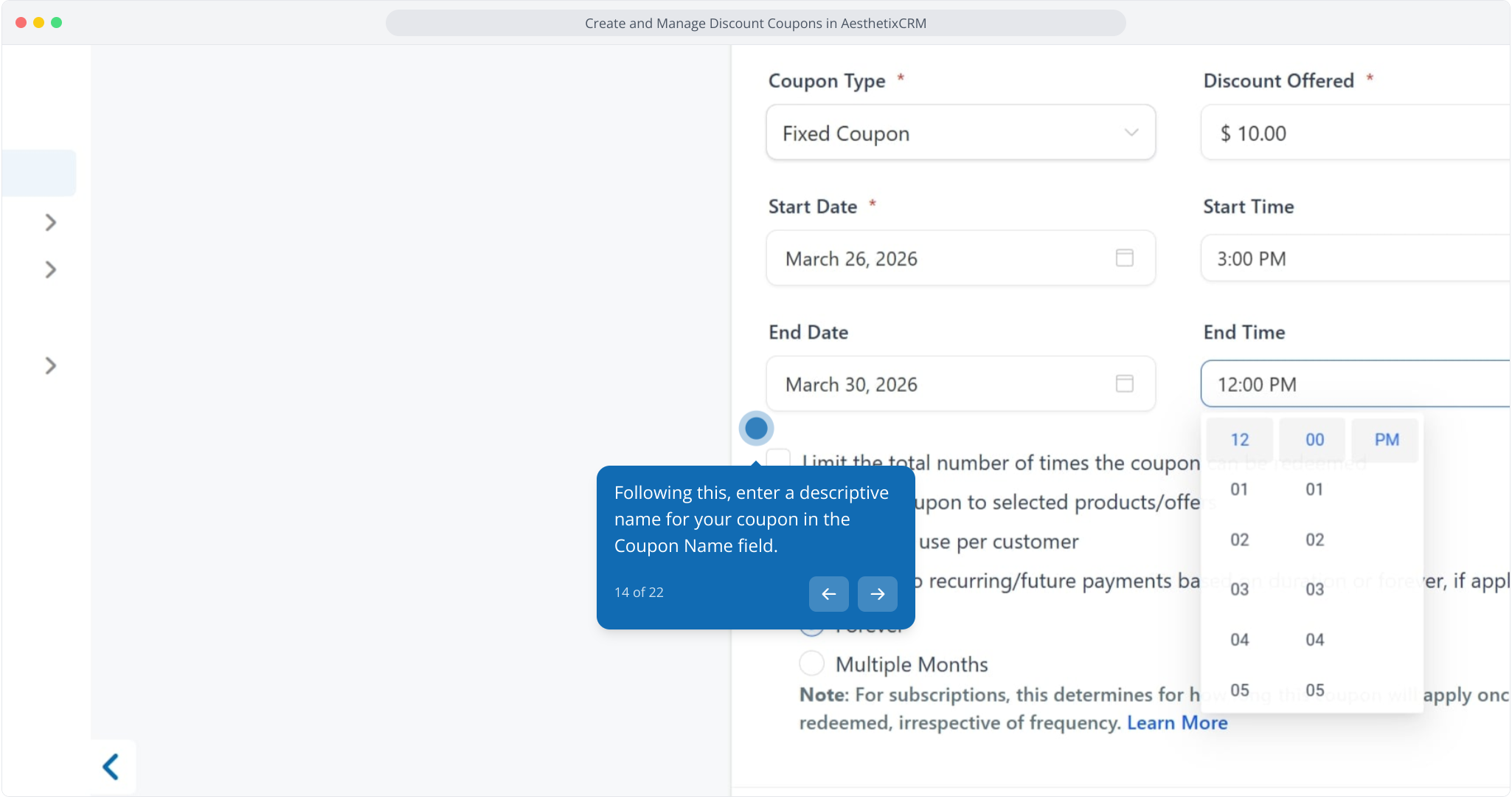
Task: Click the Fixed Coupon dropdown arrow icon
Action: (1131, 133)
